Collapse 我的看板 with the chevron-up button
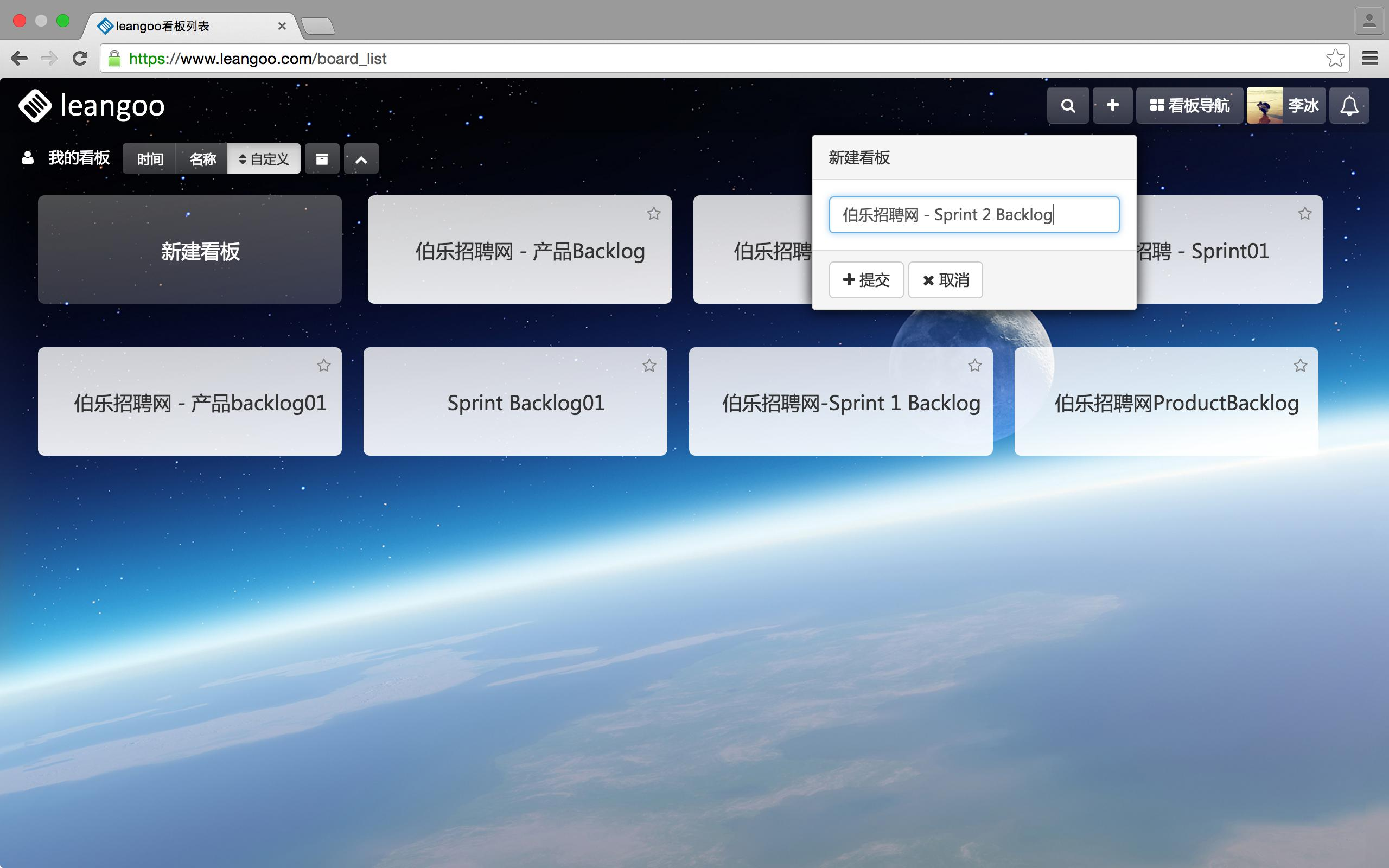 point(361,158)
